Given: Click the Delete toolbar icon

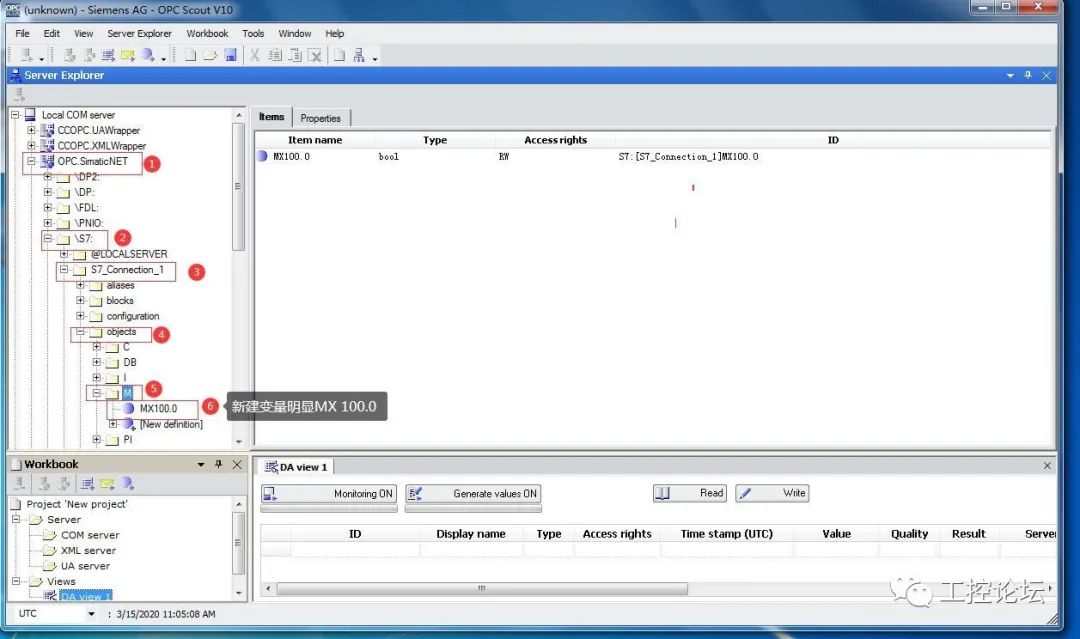Looking at the screenshot, I should [315, 55].
